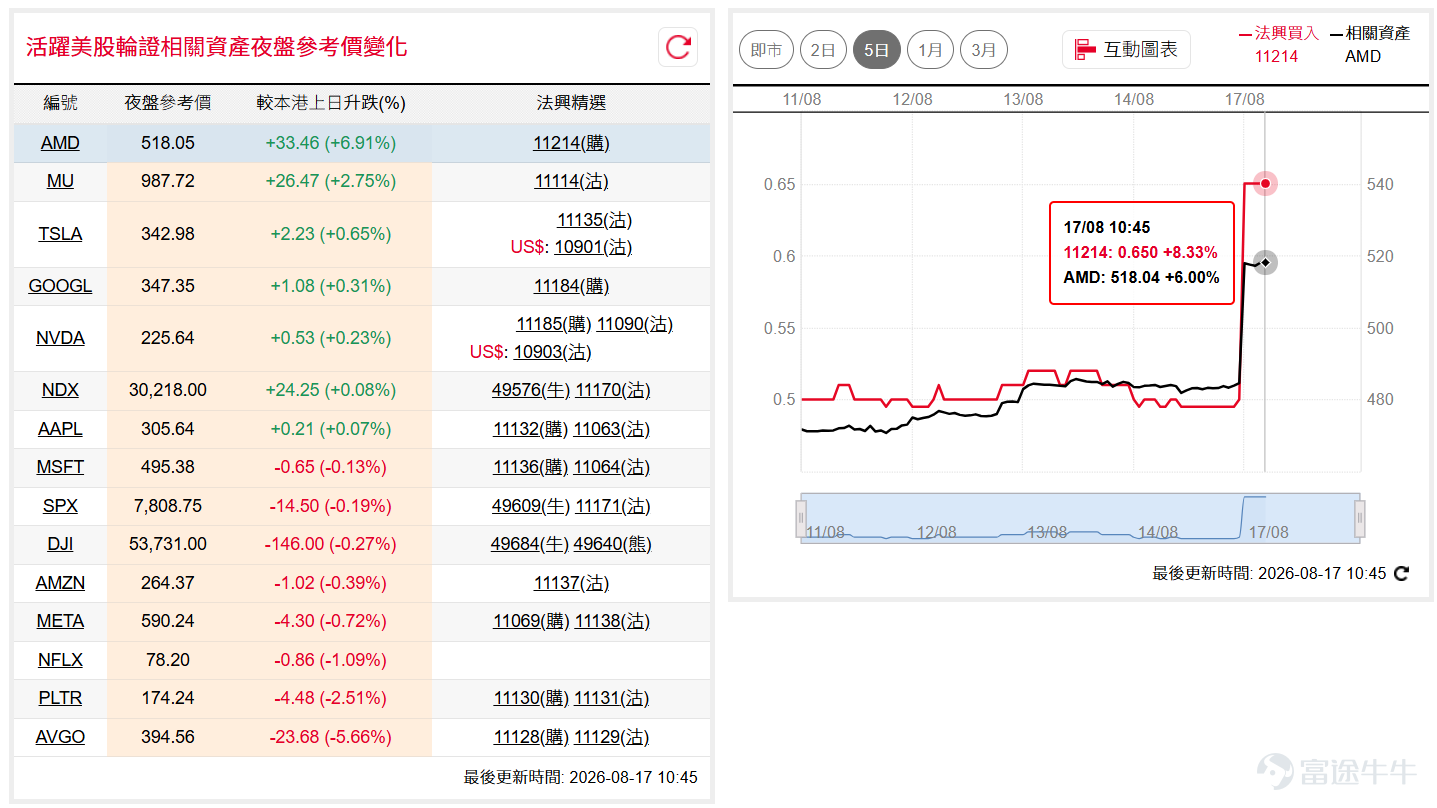This screenshot has width=1437, height=808.
Task: Open the SPX index link
Action: coord(60,506)
